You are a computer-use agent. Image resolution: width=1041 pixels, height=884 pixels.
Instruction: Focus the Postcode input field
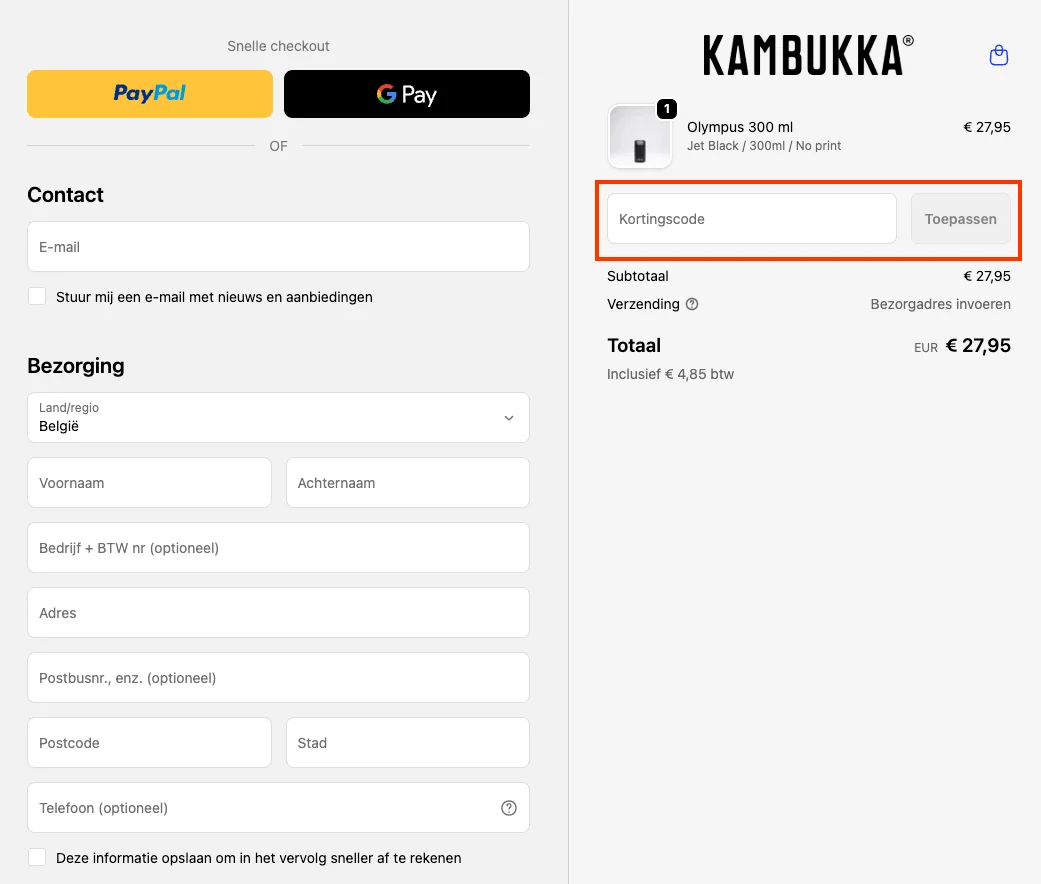(149, 743)
